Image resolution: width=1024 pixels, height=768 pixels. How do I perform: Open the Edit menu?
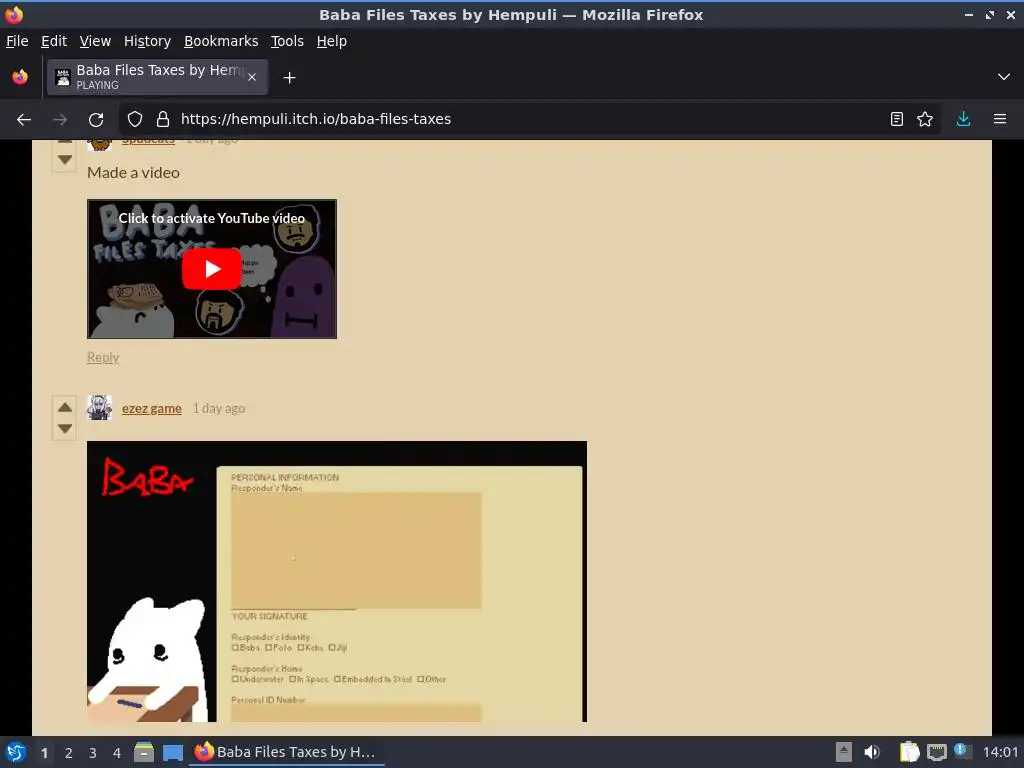54,41
